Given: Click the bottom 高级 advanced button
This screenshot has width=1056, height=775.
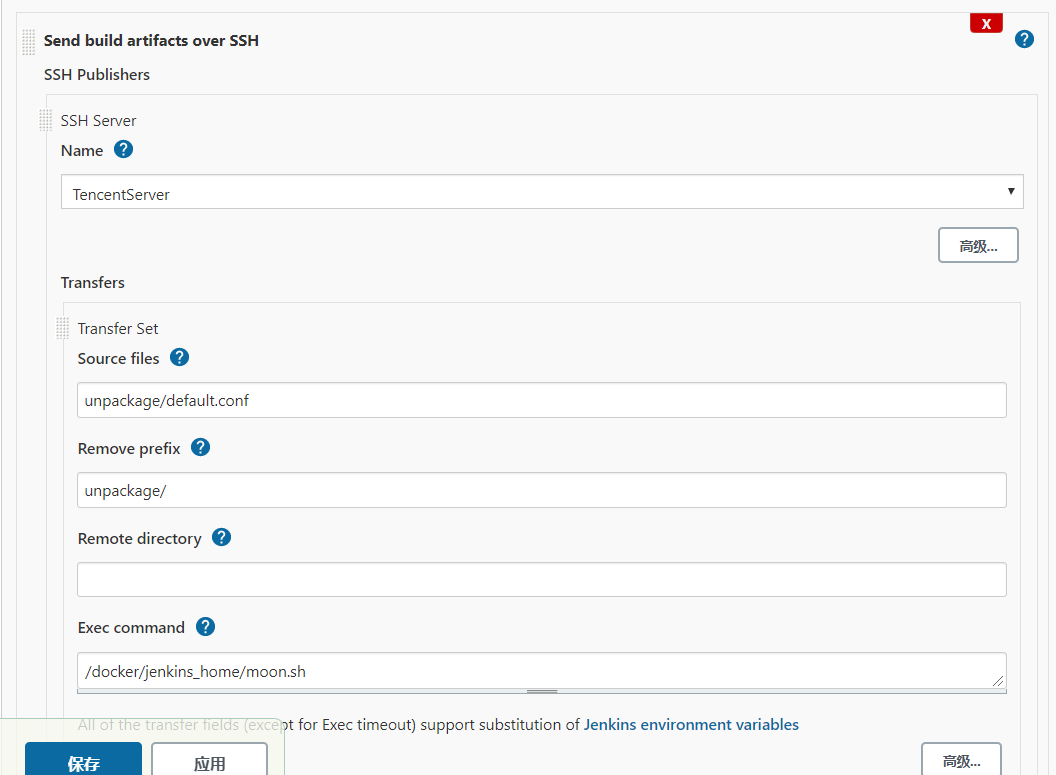Looking at the screenshot, I should (x=960, y=760).
